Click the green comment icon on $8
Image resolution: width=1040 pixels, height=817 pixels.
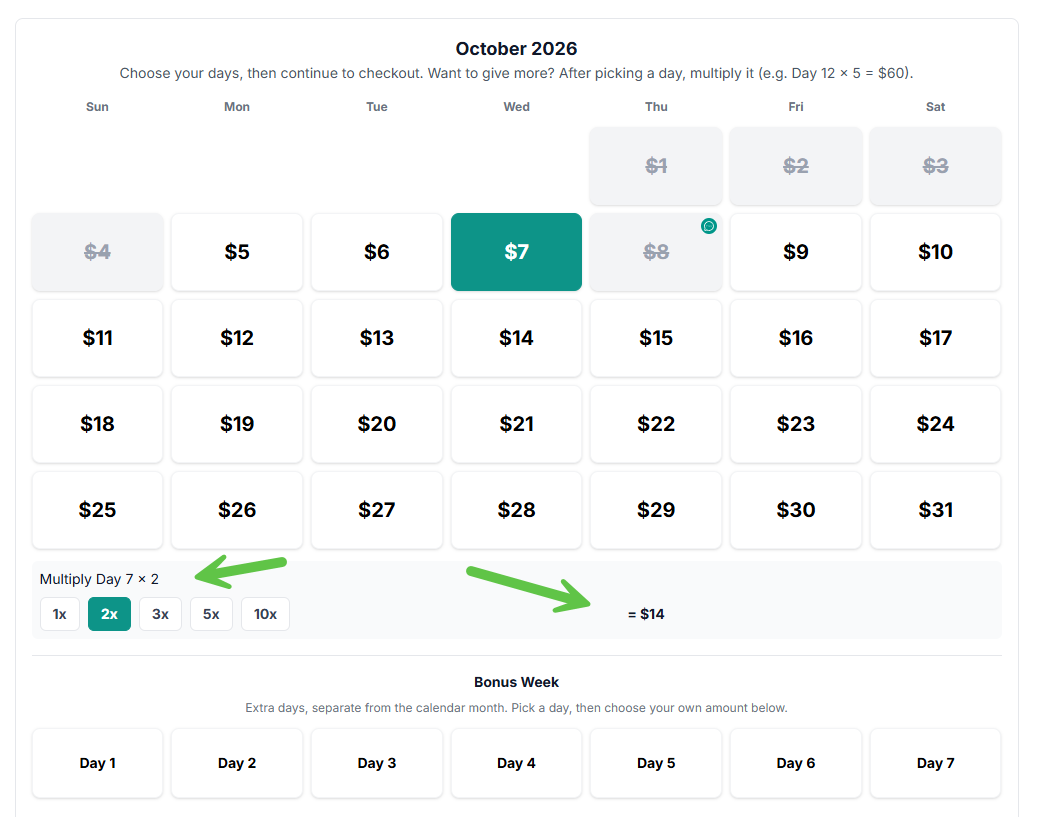coord(708,226)
